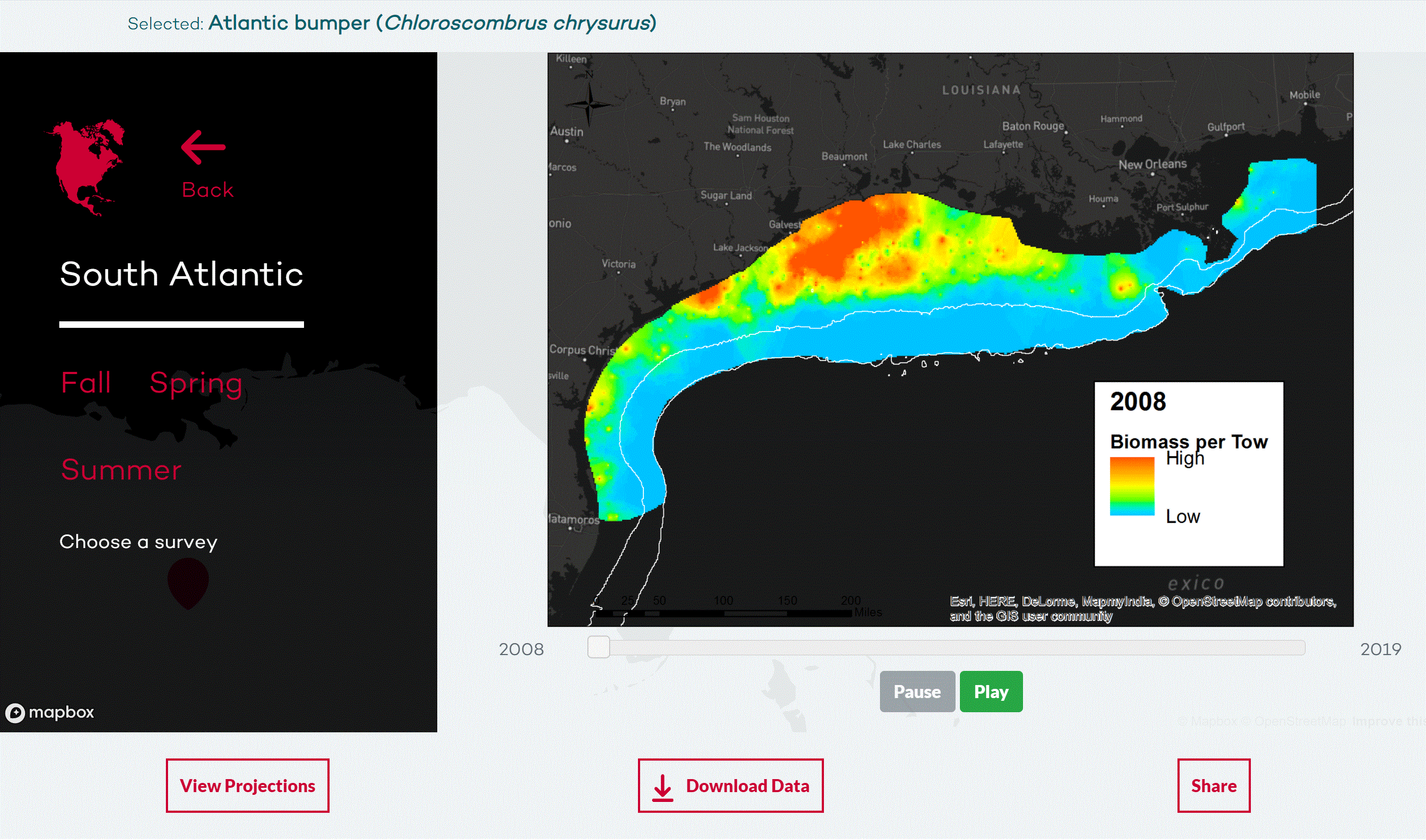Select the Summer survey season

121,470
